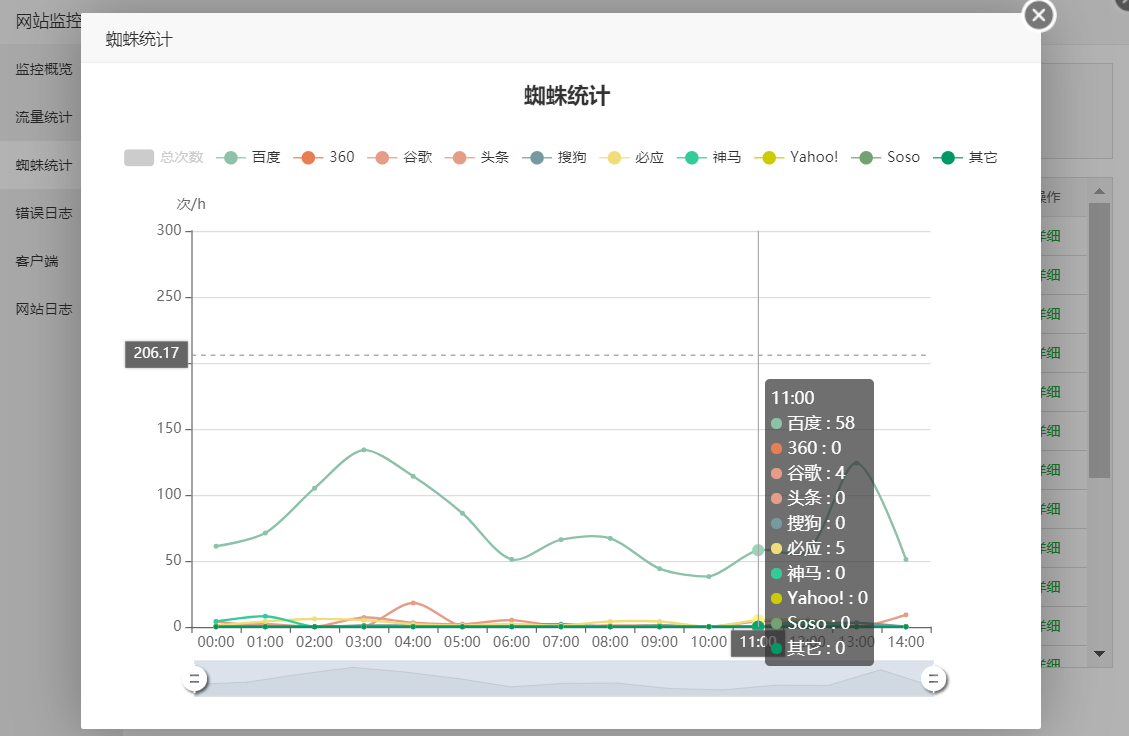Click the 206.17 axis pointer label
This screenshot has width=1129, height=736.
(x=156, y=354)
